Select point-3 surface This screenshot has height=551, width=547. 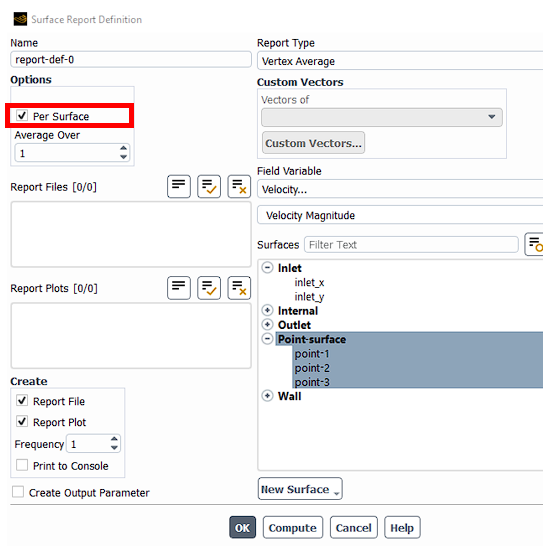pos(312,382)
